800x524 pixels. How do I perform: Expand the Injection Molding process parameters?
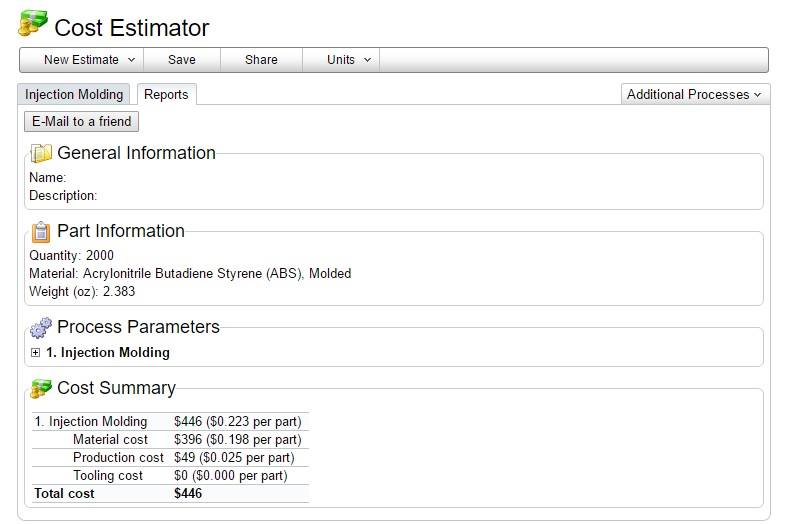pyautogui.click(x=35, y=353)
